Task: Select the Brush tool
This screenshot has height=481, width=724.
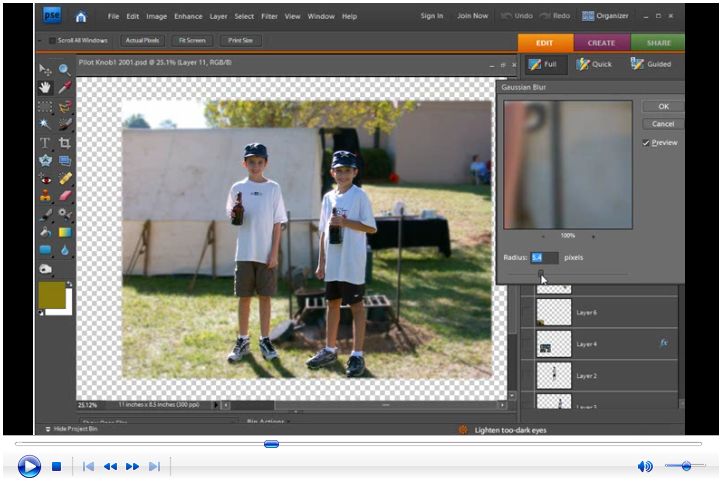Action: 45,214
